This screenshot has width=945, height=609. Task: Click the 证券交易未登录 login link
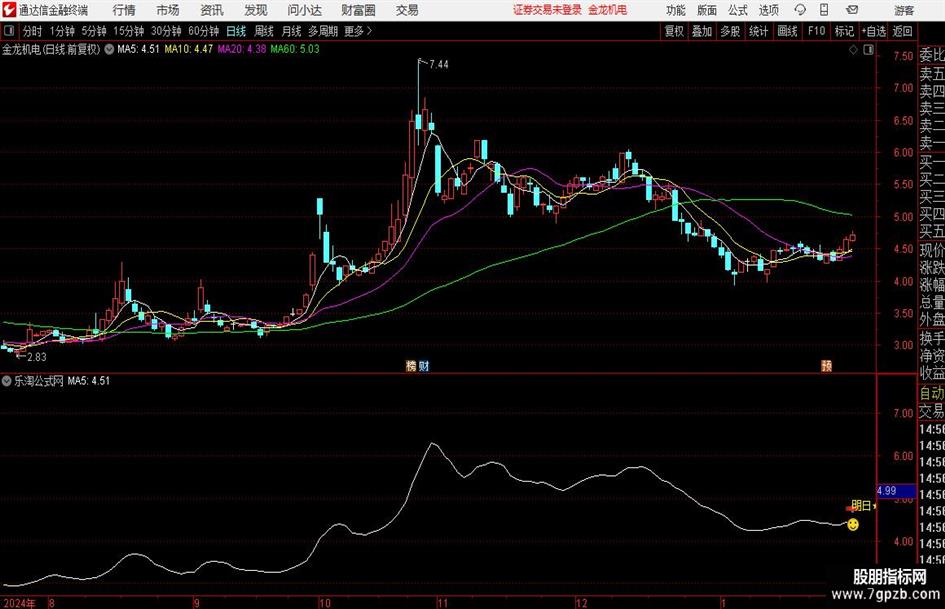[x=547, y=10]
